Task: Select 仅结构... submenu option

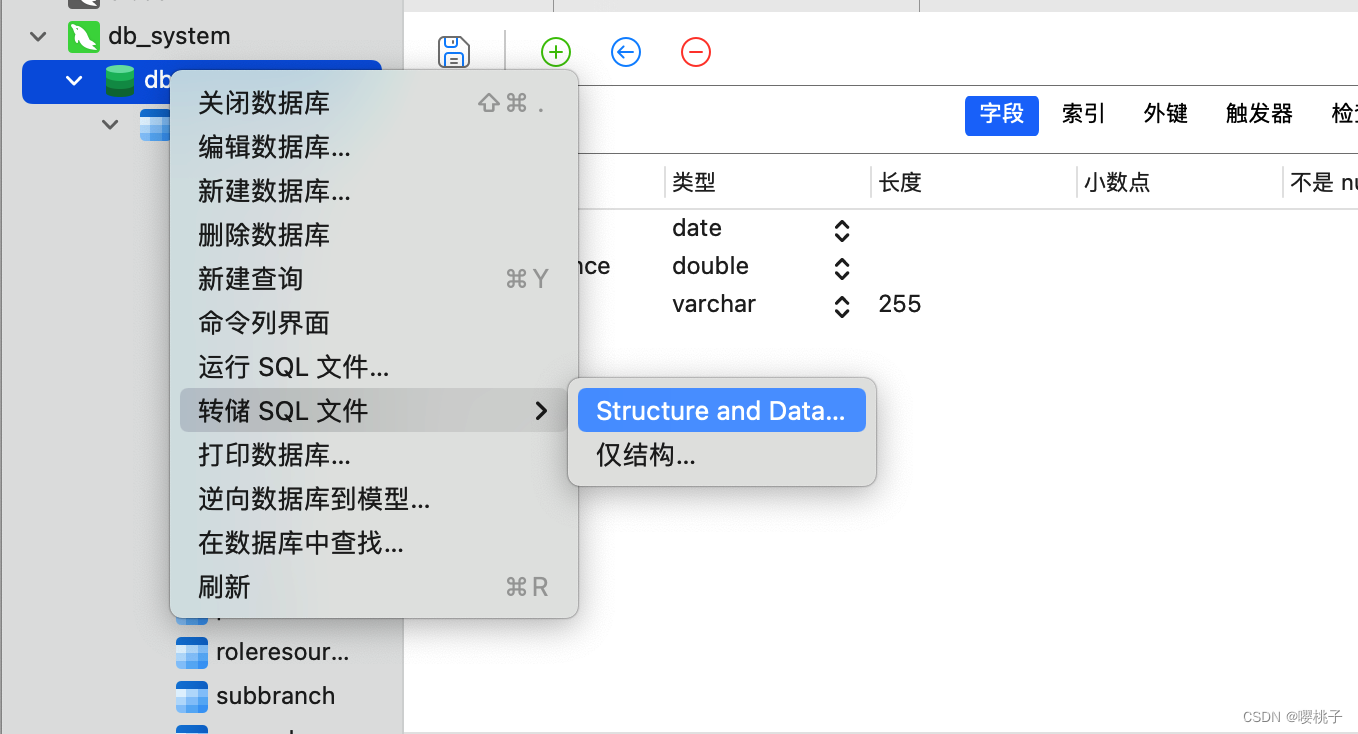Action: tap(722, 455)
